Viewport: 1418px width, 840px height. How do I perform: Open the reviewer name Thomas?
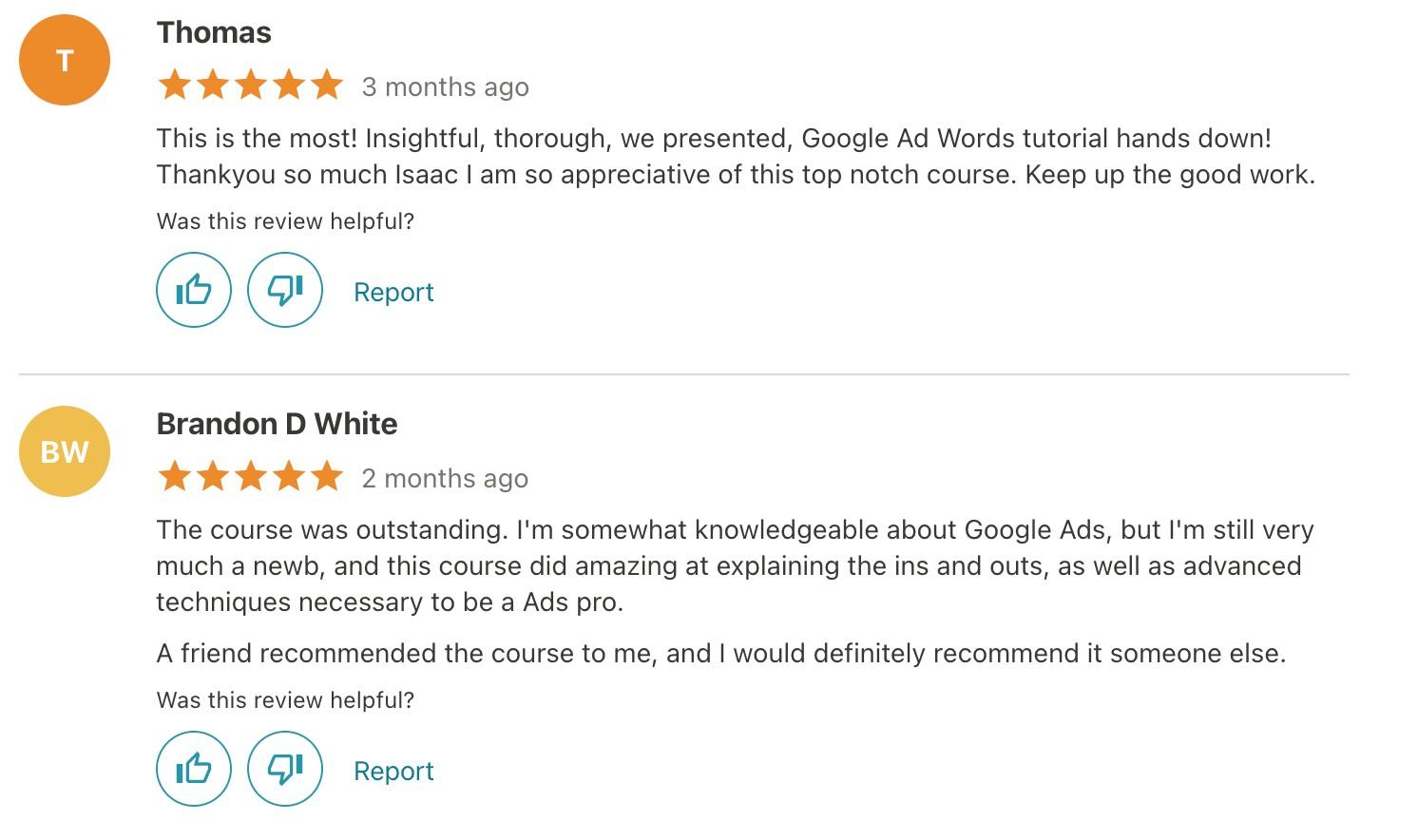pos(214,32)
